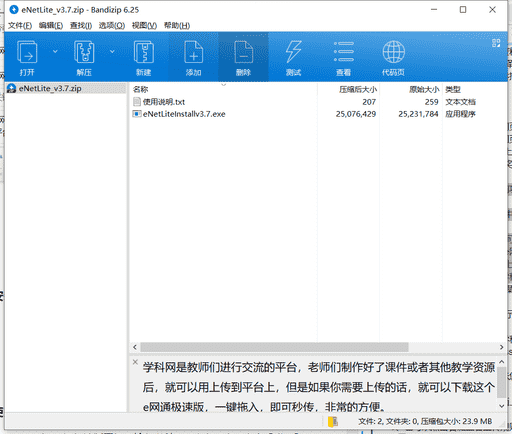Click the Extract (解压) toolbar icon
The image size is (512, 434).
(84, 52)
